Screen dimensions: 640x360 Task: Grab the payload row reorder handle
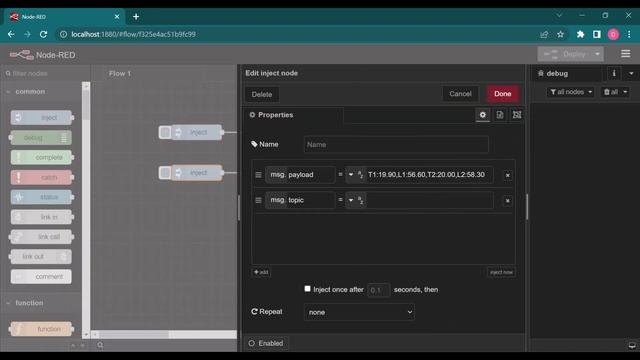pyautogui.click(x=258, y=175)
